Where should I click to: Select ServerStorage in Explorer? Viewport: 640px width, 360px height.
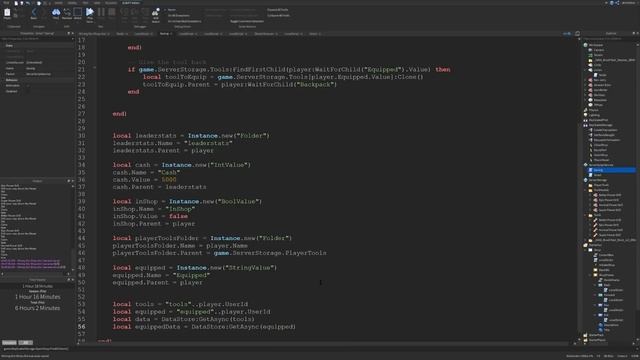tap(598, 180)
